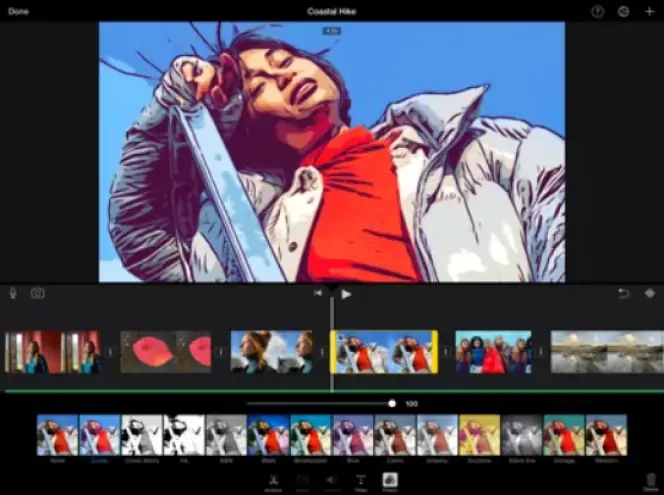
Task: Apply the Vintage filter
Action: click(x=564, y=435)
